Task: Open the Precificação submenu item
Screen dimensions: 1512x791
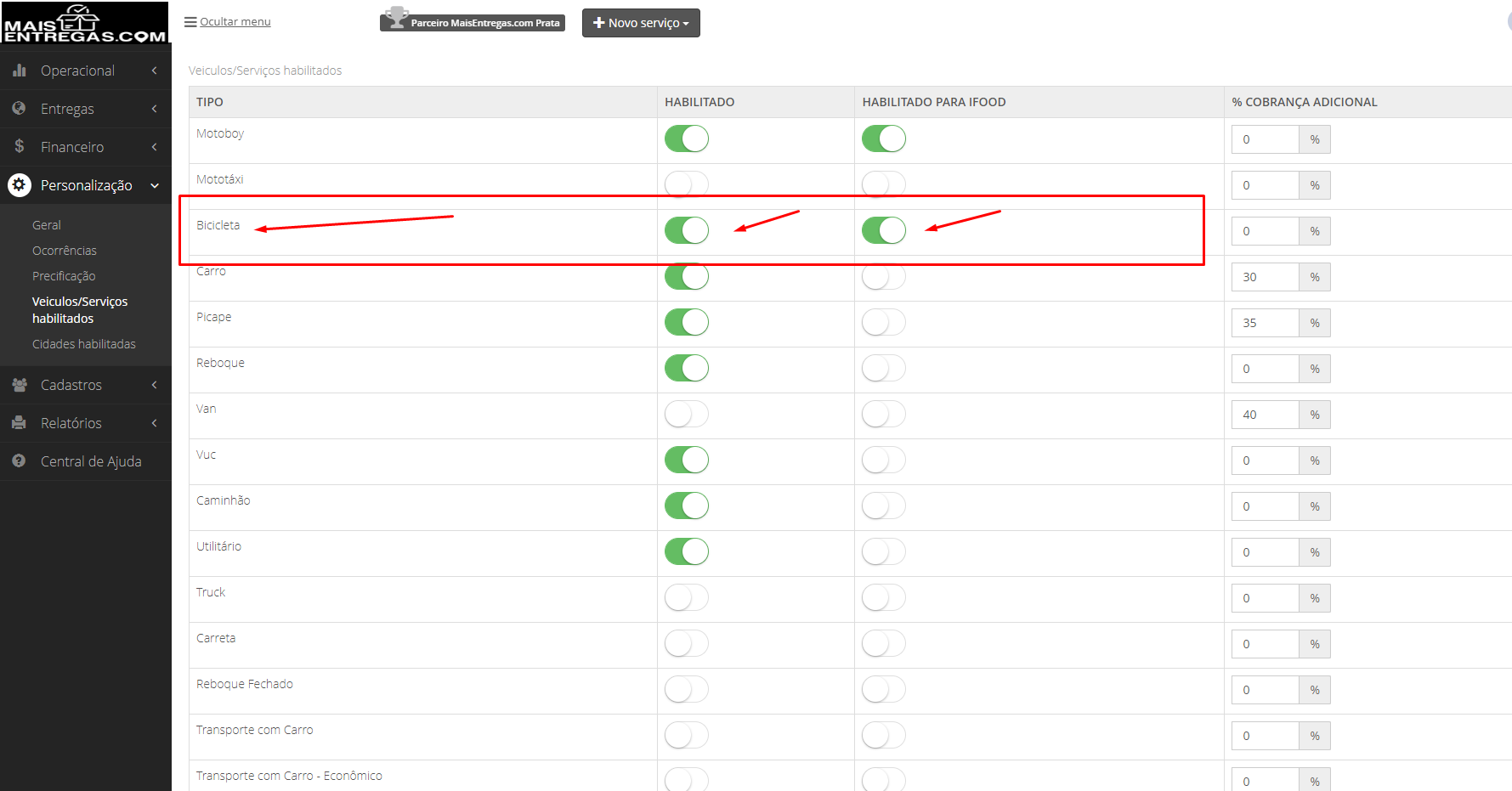Action: click(64, 276)
